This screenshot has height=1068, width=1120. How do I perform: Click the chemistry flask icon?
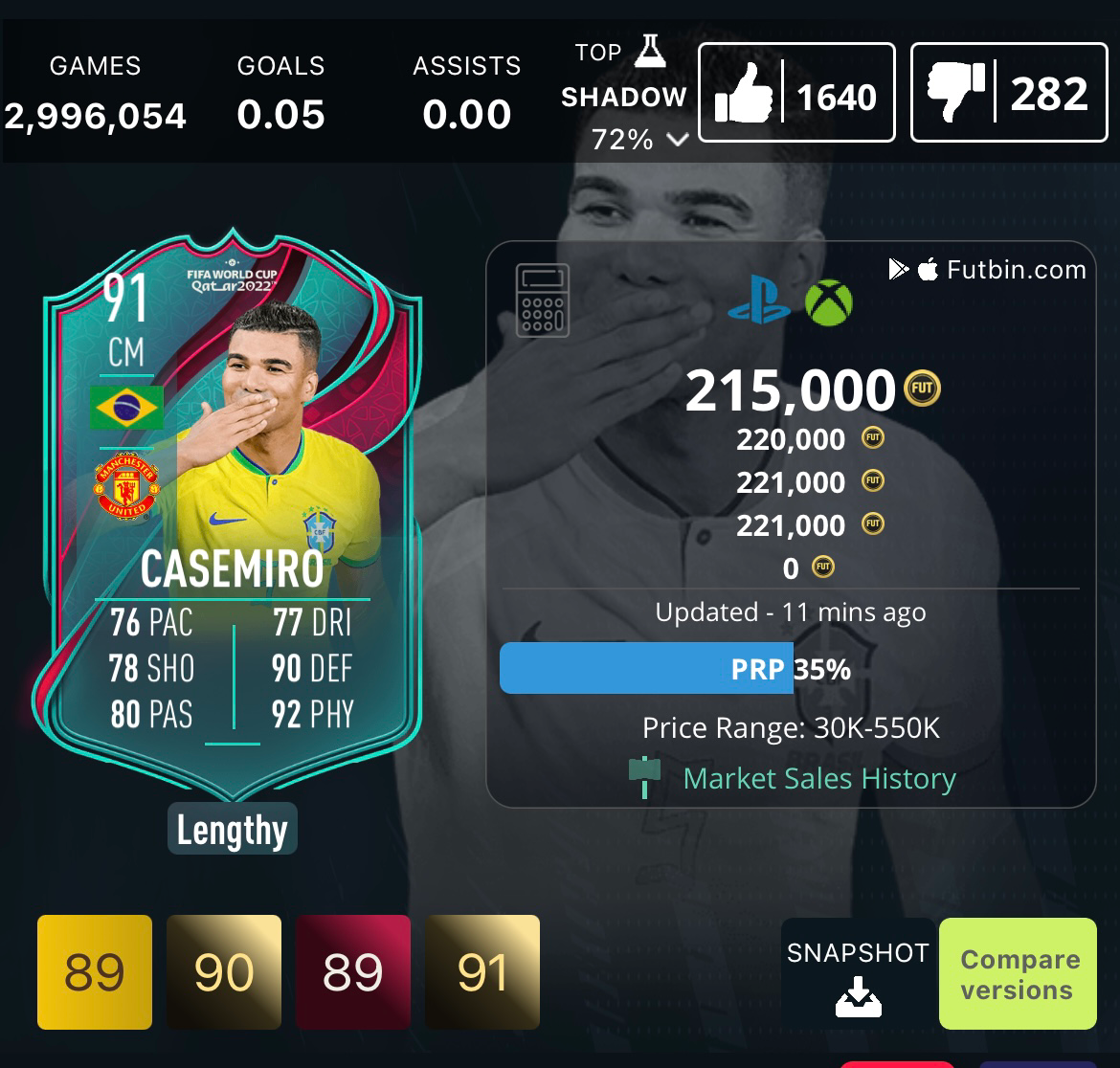click(x=650, y=51)
